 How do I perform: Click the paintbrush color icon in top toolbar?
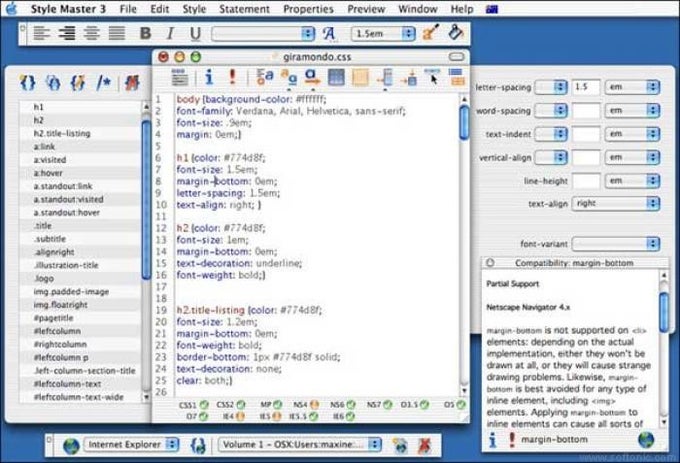pos(430,33)
